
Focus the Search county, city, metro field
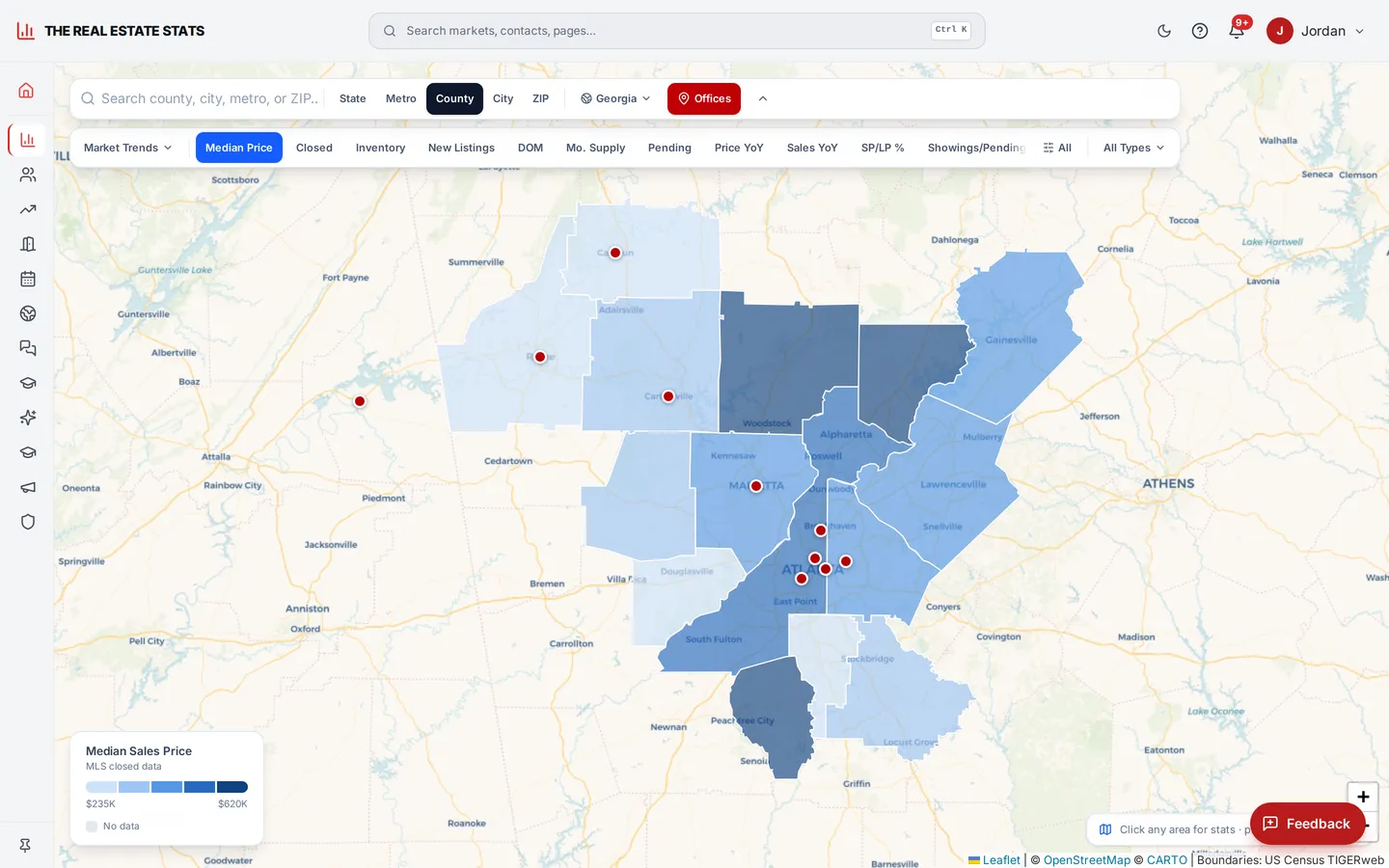pyautogui.click(x=209, y=98)
